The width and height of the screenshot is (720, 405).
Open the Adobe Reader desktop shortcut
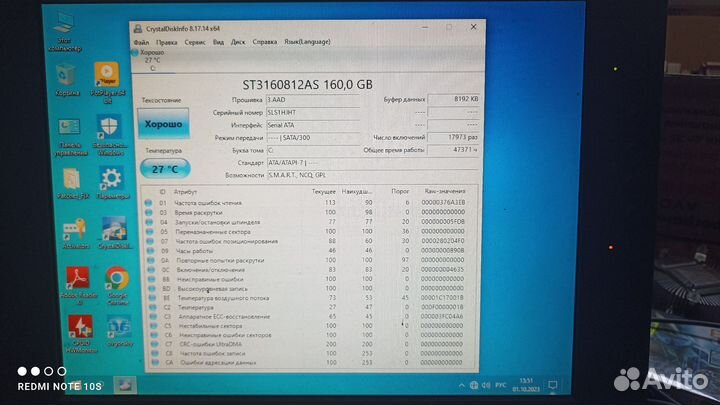[79, 286]
